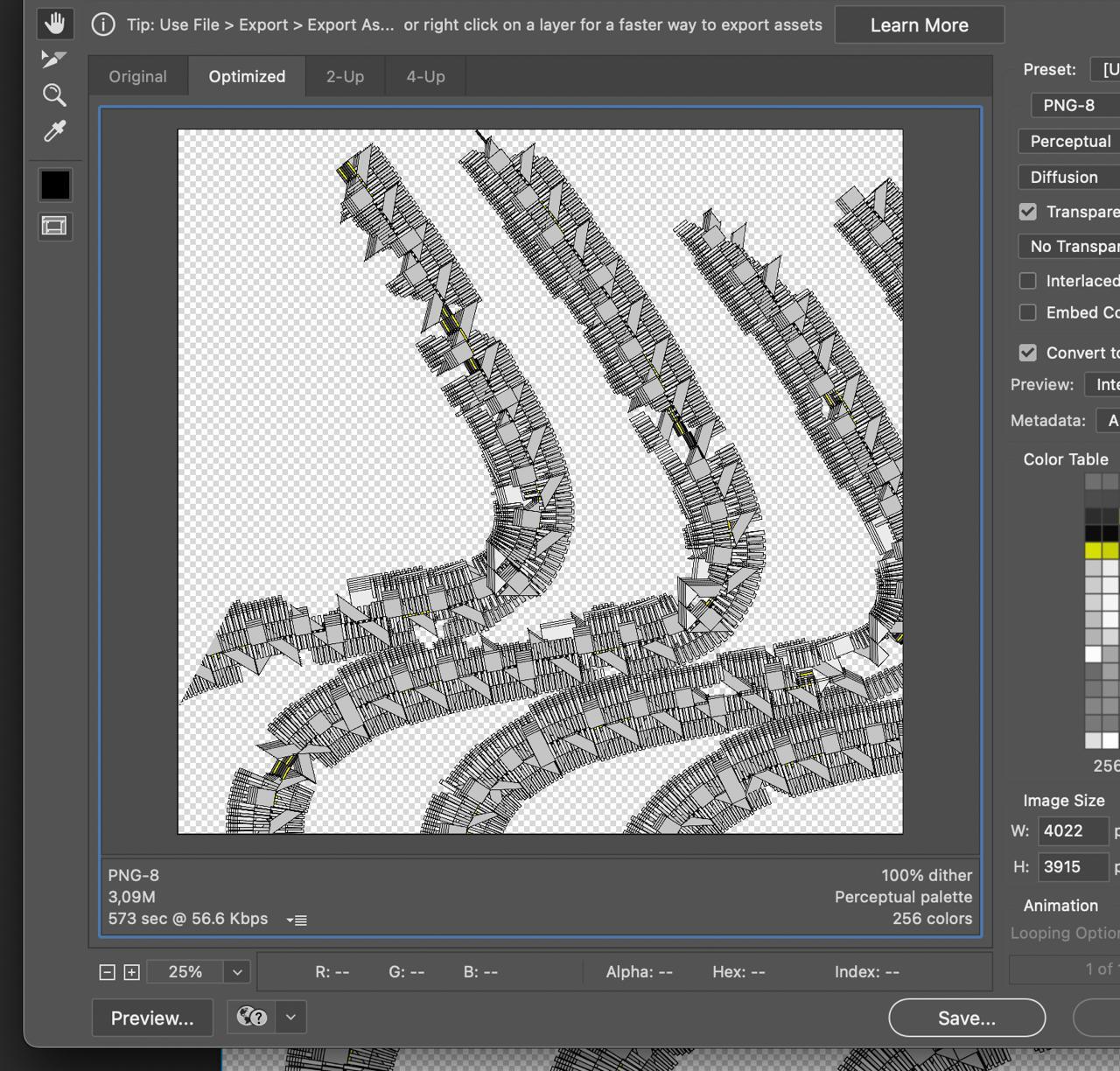Select the Zoom tool

pos(54,95)
